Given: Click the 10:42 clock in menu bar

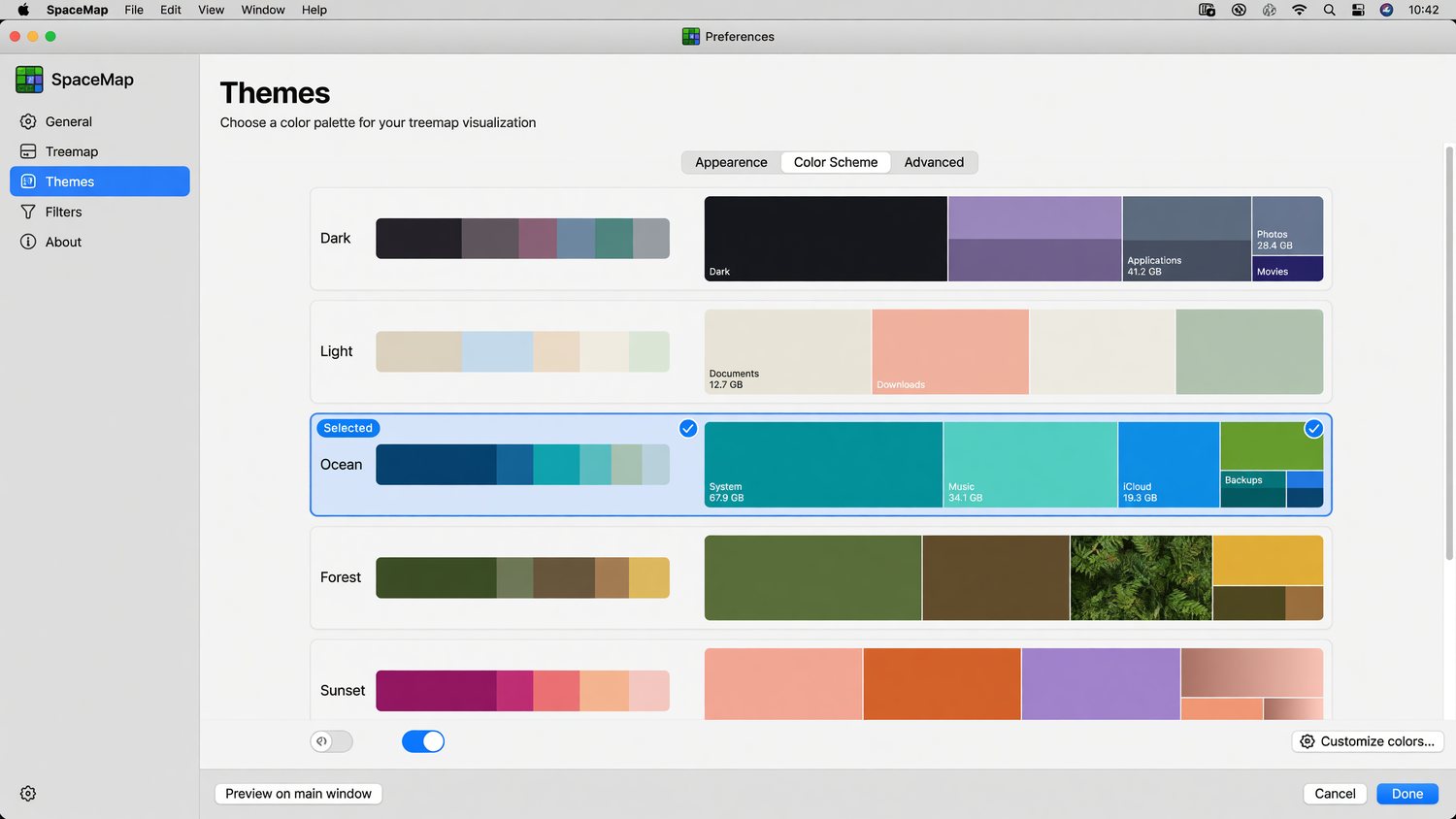Looking at the screenshot, I should point(1424,10).
